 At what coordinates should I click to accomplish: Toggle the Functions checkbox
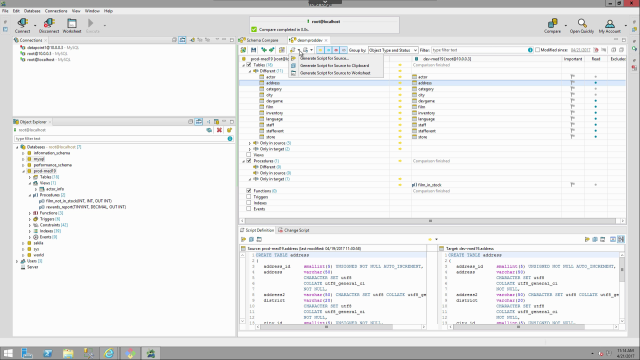coord(249,191)
